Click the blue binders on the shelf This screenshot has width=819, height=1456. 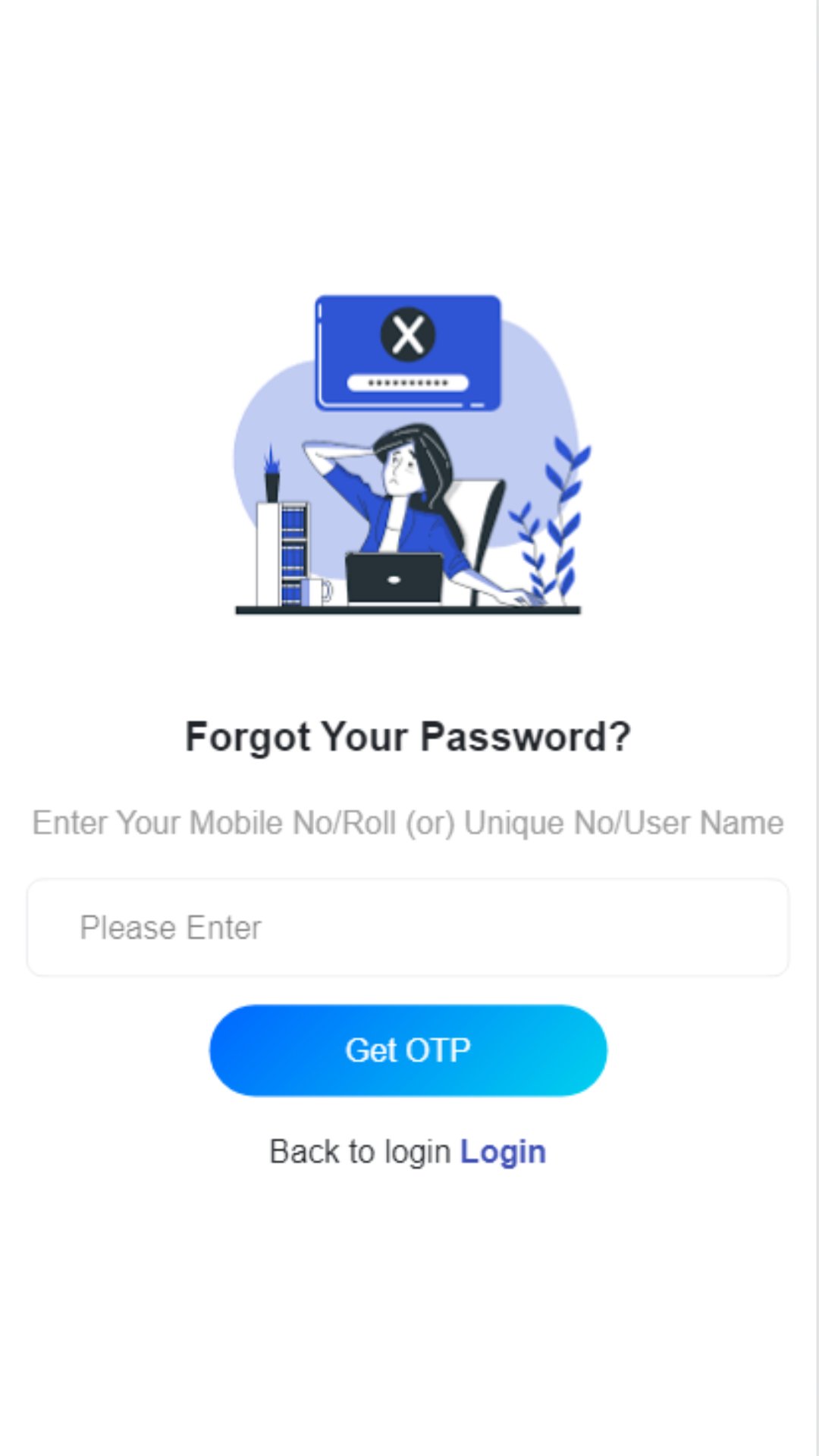293,554
